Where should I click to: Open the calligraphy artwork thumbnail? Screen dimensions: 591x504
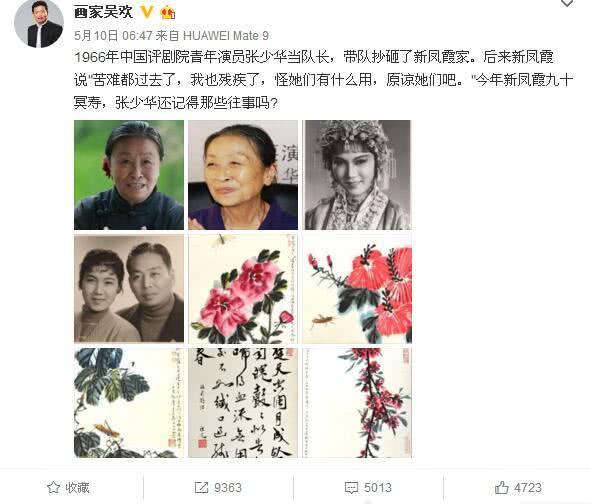pos(243,403)
